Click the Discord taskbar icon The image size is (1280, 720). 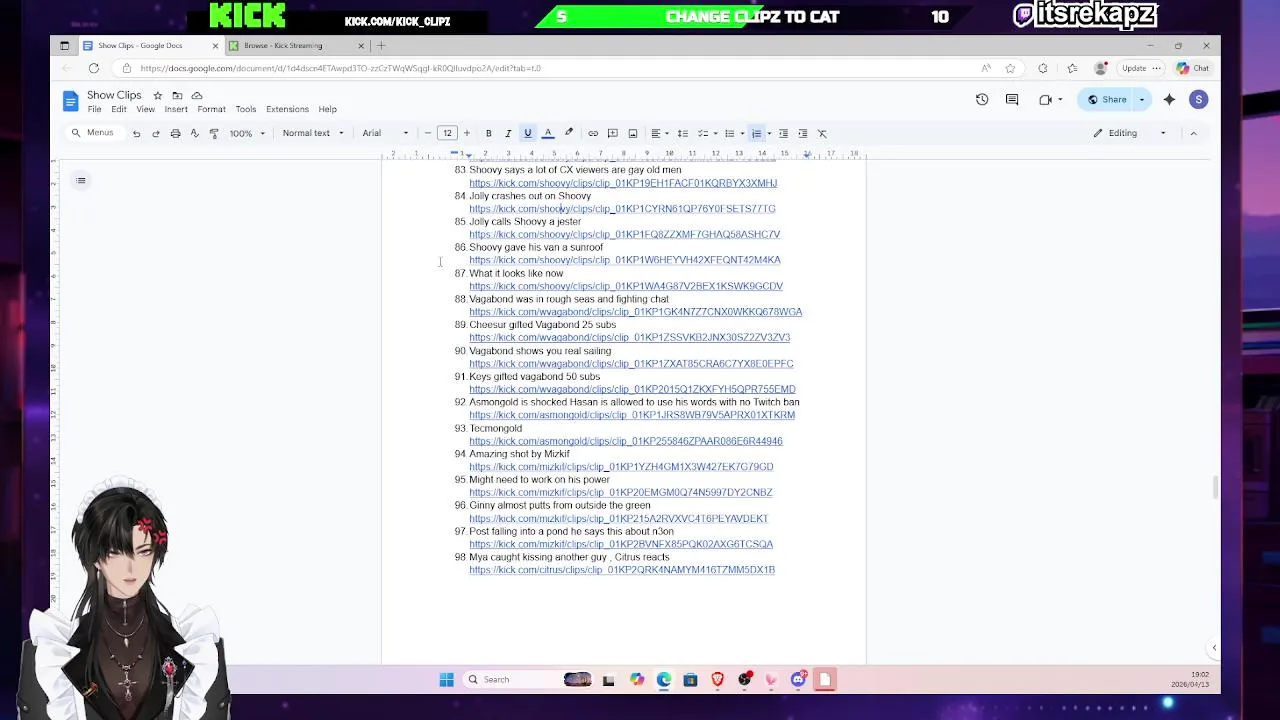798,680
